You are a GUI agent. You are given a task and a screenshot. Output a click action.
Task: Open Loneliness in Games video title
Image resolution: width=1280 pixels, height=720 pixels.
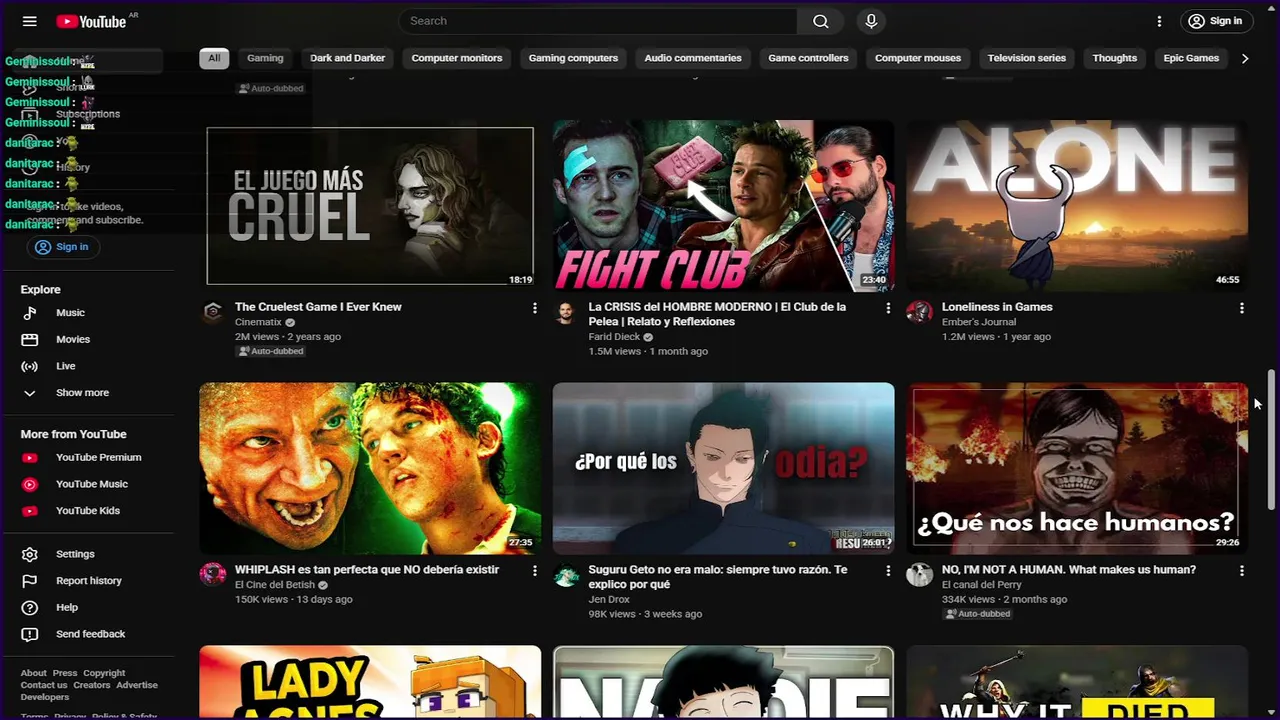997,307
